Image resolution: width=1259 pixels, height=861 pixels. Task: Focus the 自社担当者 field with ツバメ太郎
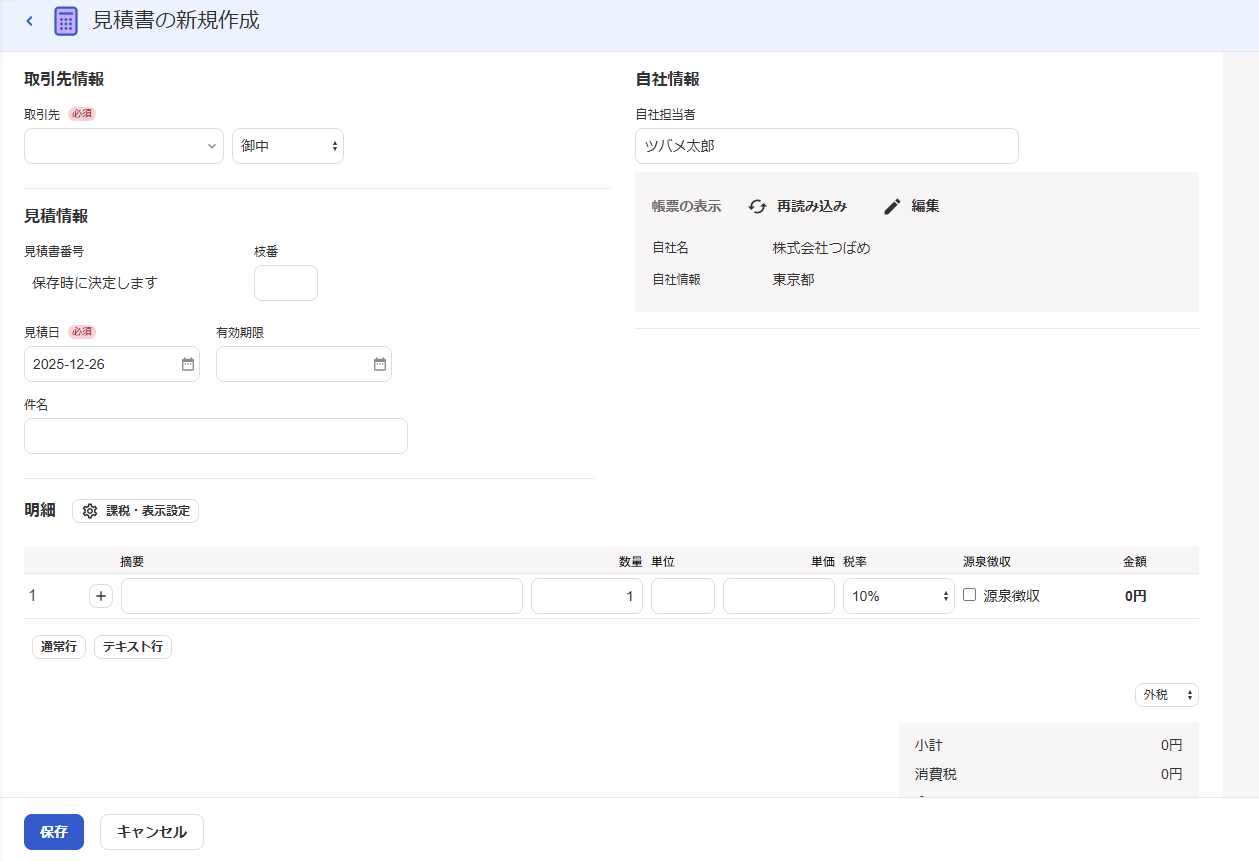click(827, 146)
